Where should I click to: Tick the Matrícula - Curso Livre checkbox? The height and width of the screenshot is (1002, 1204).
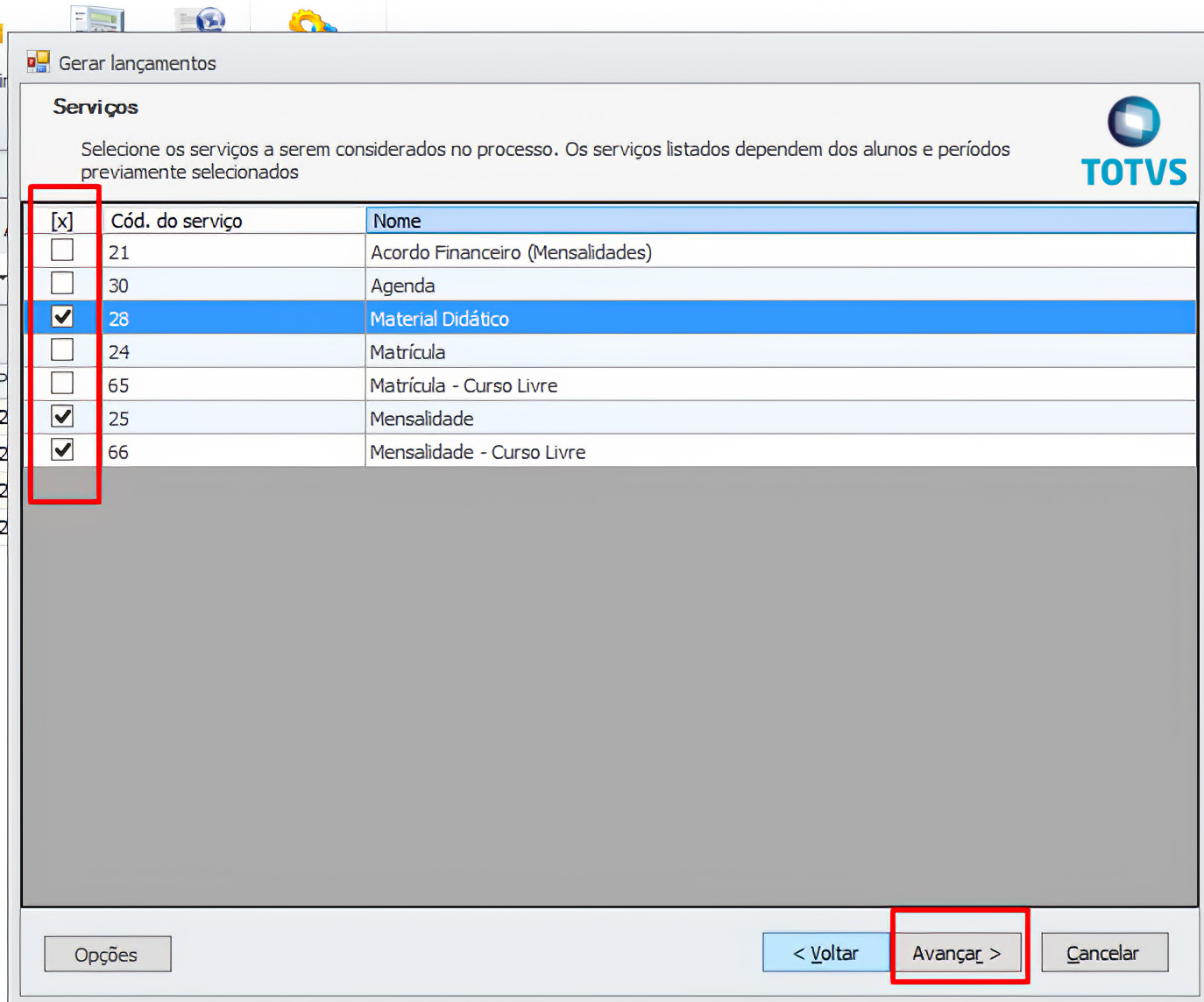tap(62, 384)
